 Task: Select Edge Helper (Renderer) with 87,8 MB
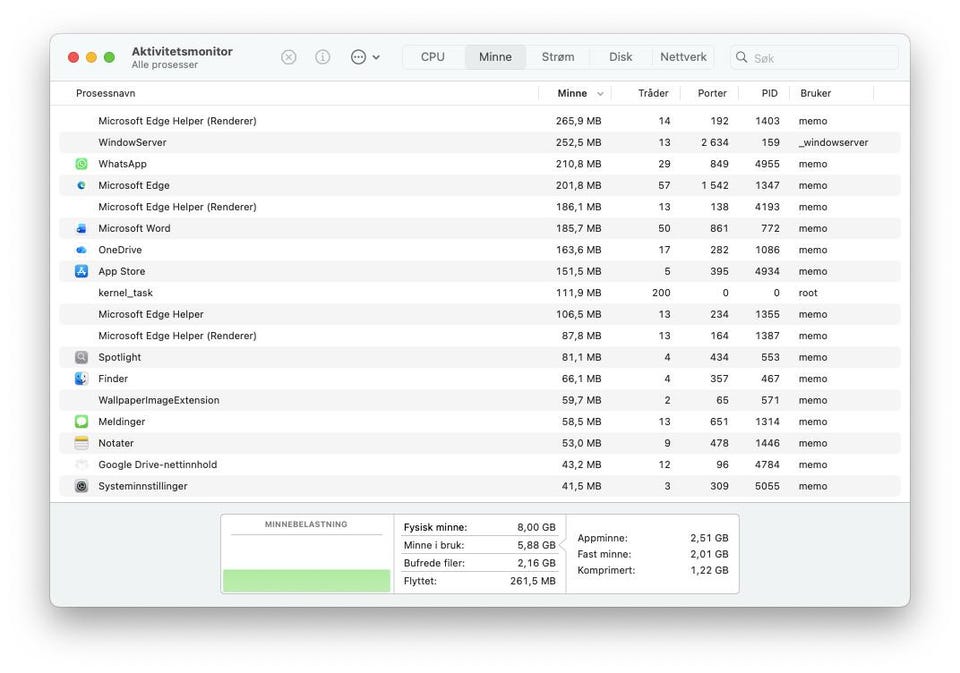[x=480, y=336]
